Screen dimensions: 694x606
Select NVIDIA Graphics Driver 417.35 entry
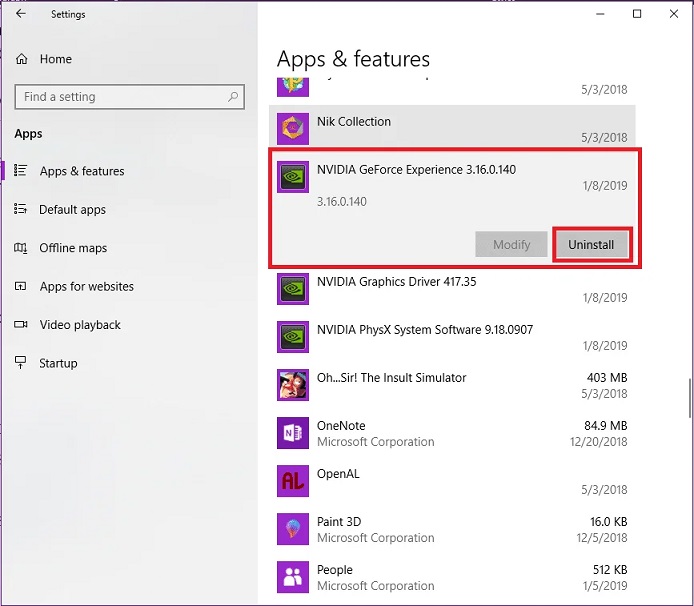tap(452, 289)
